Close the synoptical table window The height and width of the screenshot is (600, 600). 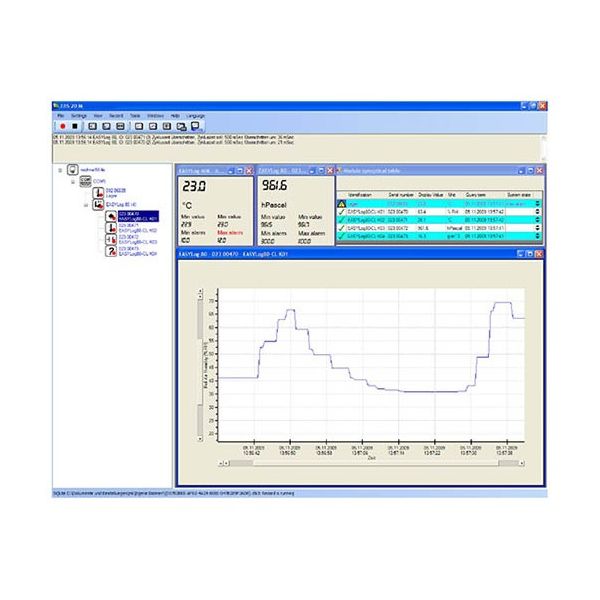tap(539, 171)
